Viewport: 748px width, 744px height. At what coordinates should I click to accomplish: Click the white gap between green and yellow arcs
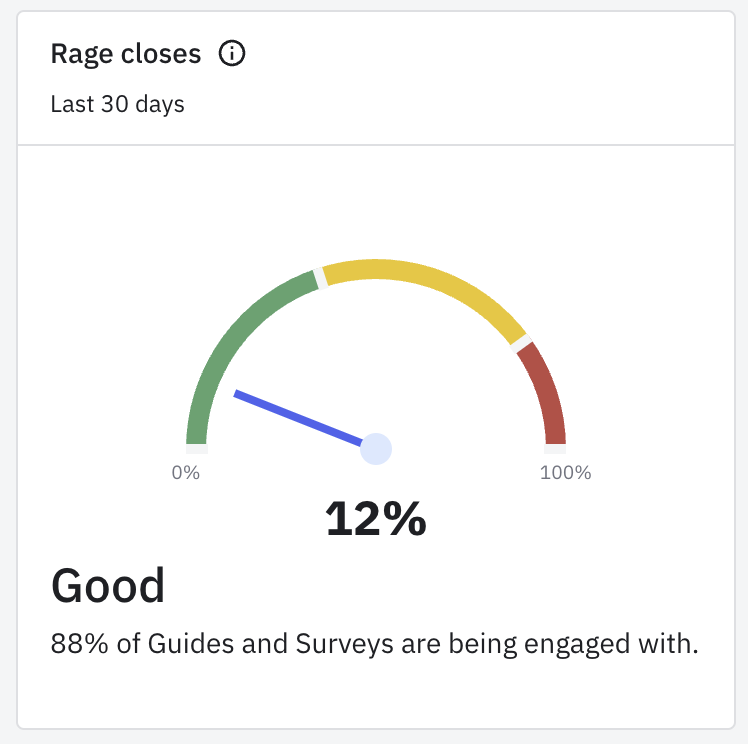coord(319,275)
